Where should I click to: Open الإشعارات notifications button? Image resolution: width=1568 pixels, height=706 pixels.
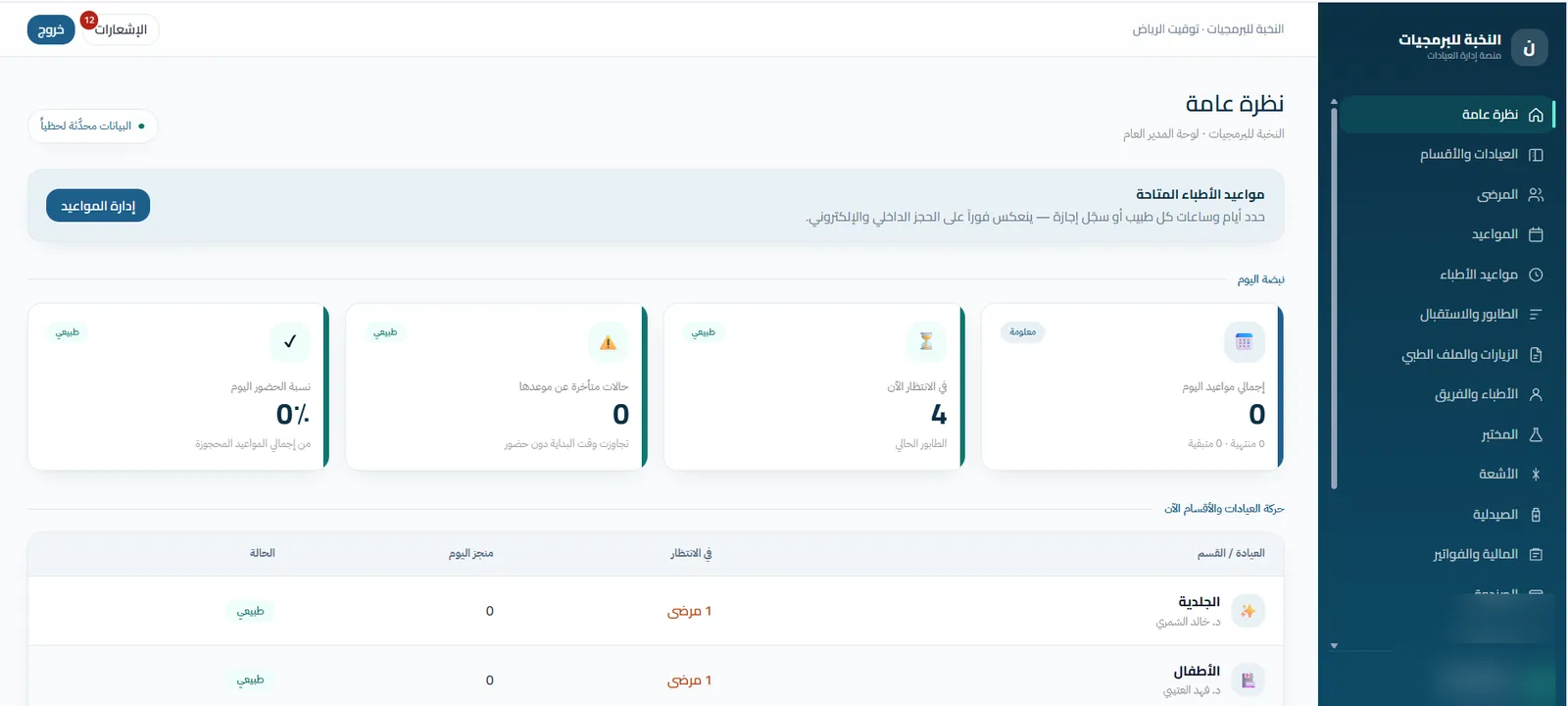pyautogui.click(x=120, y=29)
